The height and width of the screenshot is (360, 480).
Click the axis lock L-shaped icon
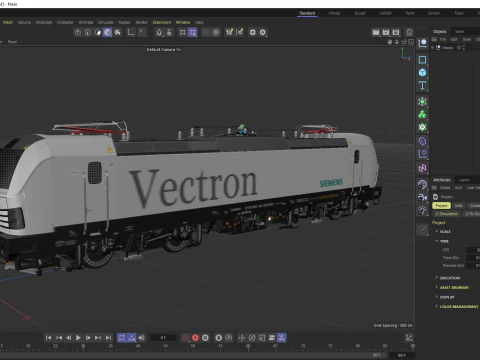point(131,32)
